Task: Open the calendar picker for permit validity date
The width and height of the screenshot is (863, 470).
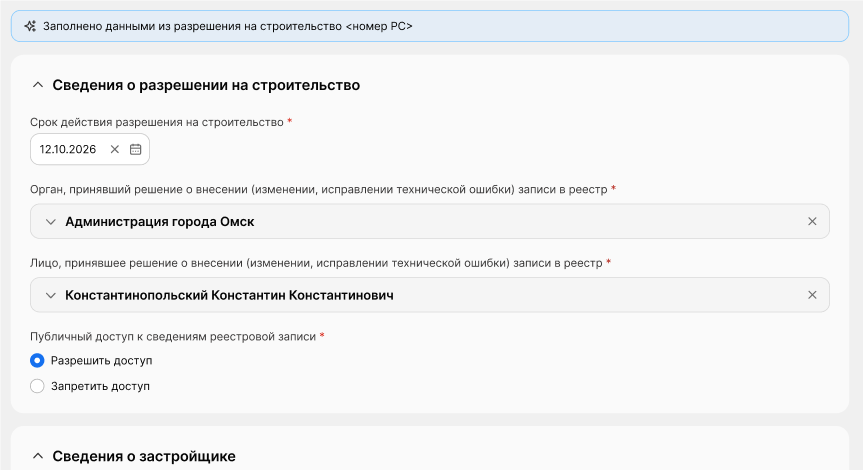Action: 135,149
